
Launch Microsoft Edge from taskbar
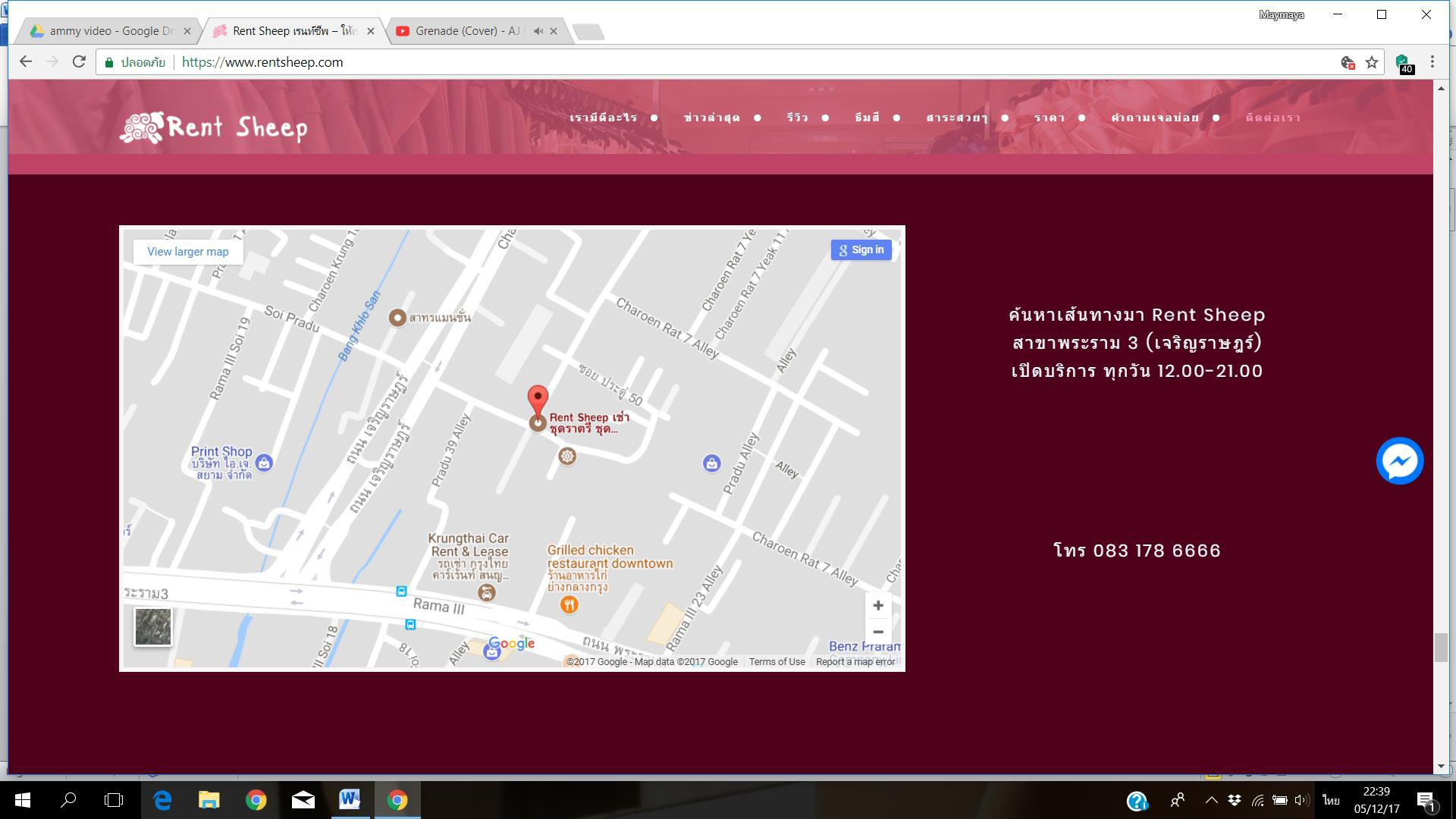pyautogui.click(x=162, y=800)
